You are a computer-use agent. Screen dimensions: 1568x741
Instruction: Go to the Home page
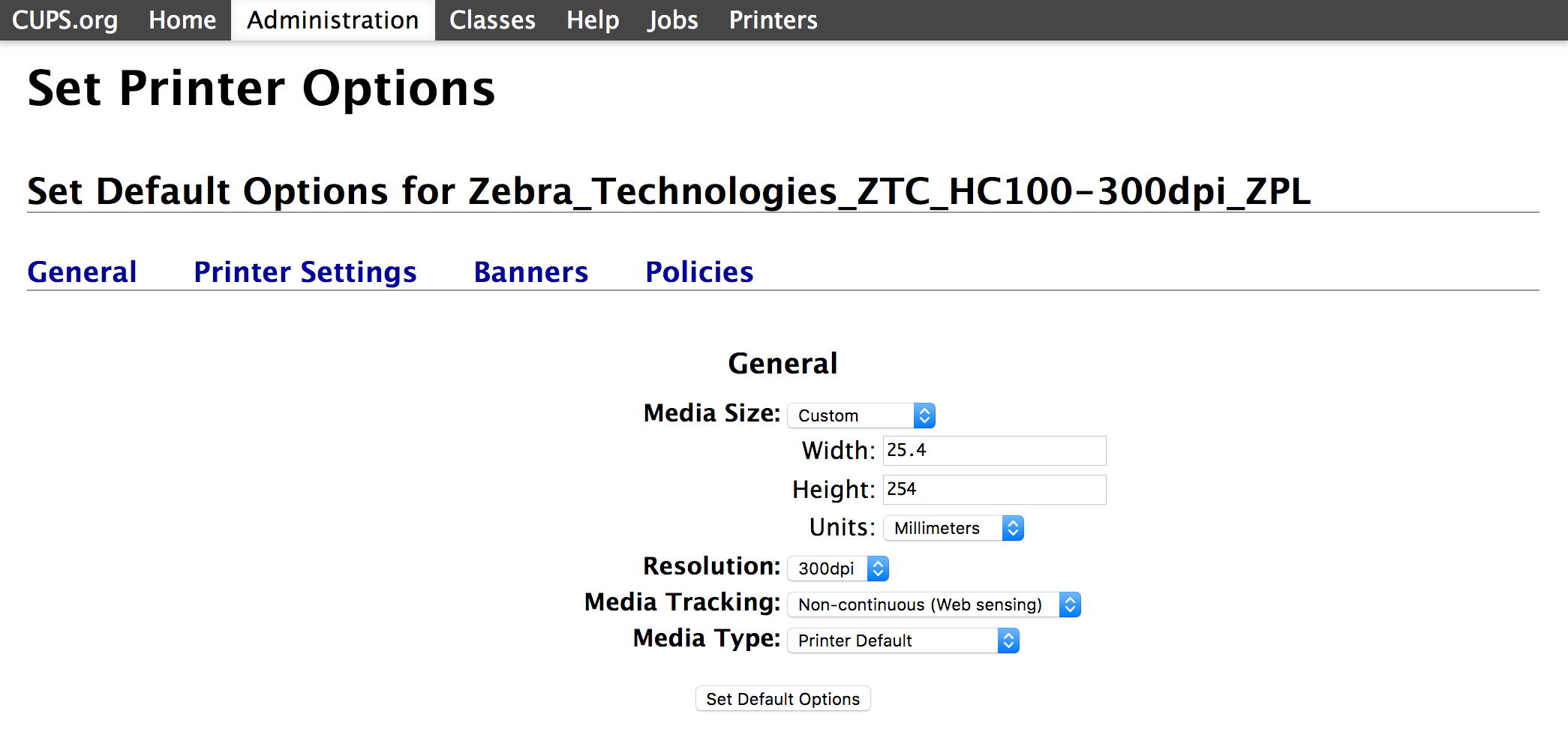[182, 20]
